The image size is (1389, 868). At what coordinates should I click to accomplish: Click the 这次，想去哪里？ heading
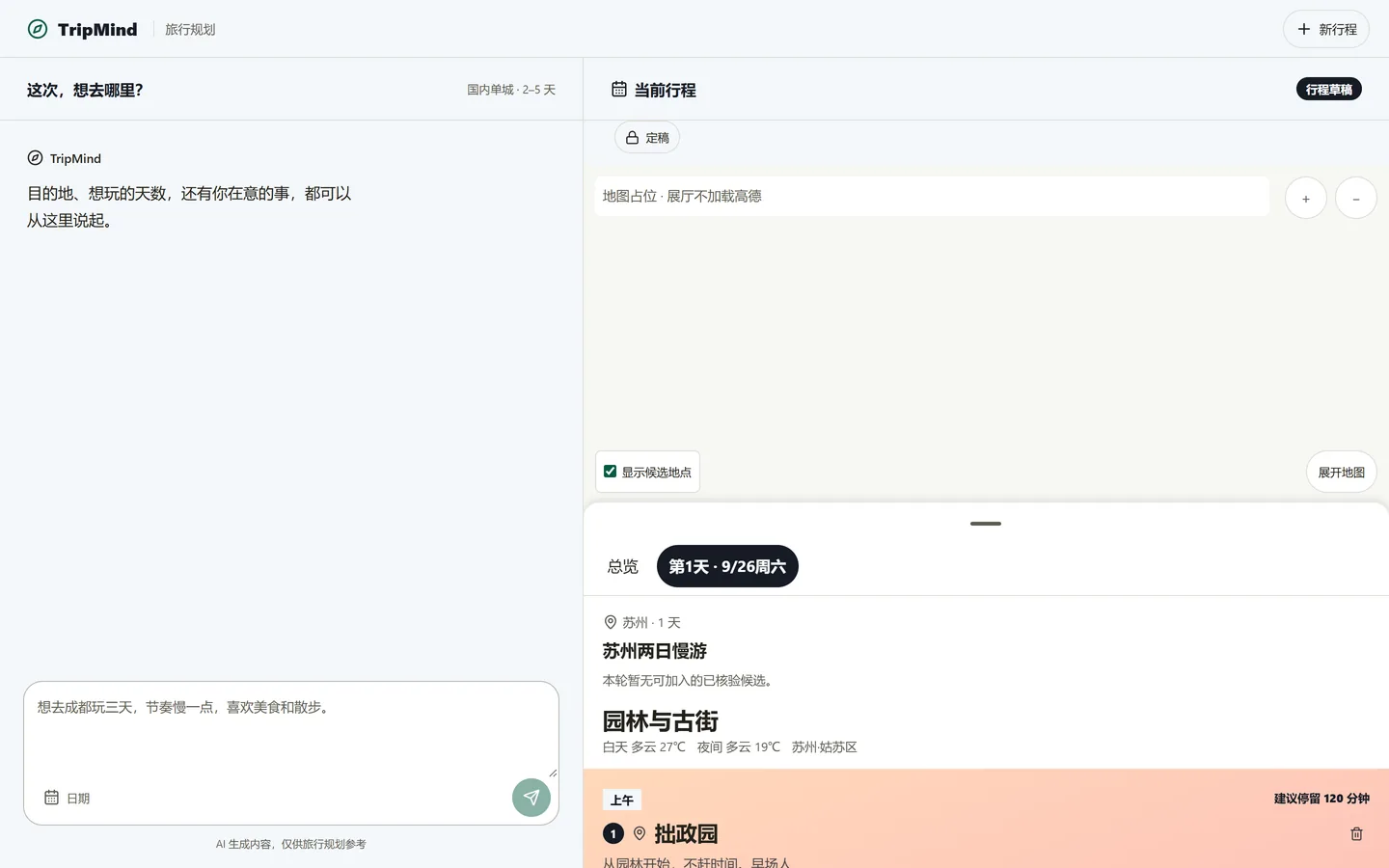click(x=85, y=90)
